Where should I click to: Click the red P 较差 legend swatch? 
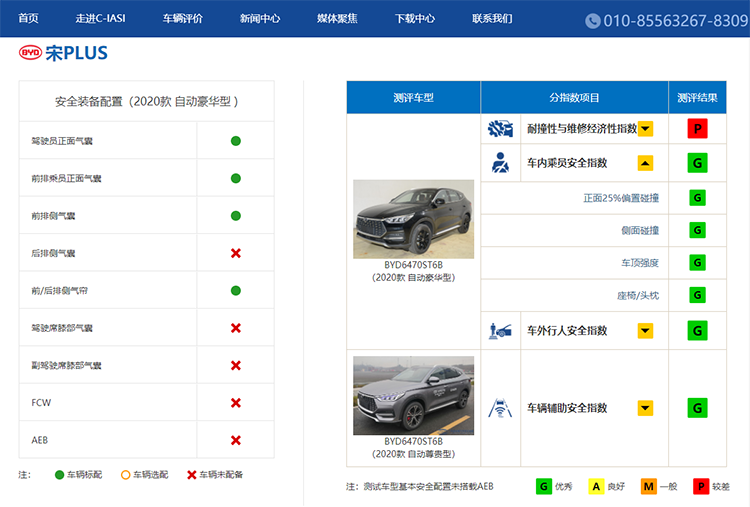tap(701, 486)
